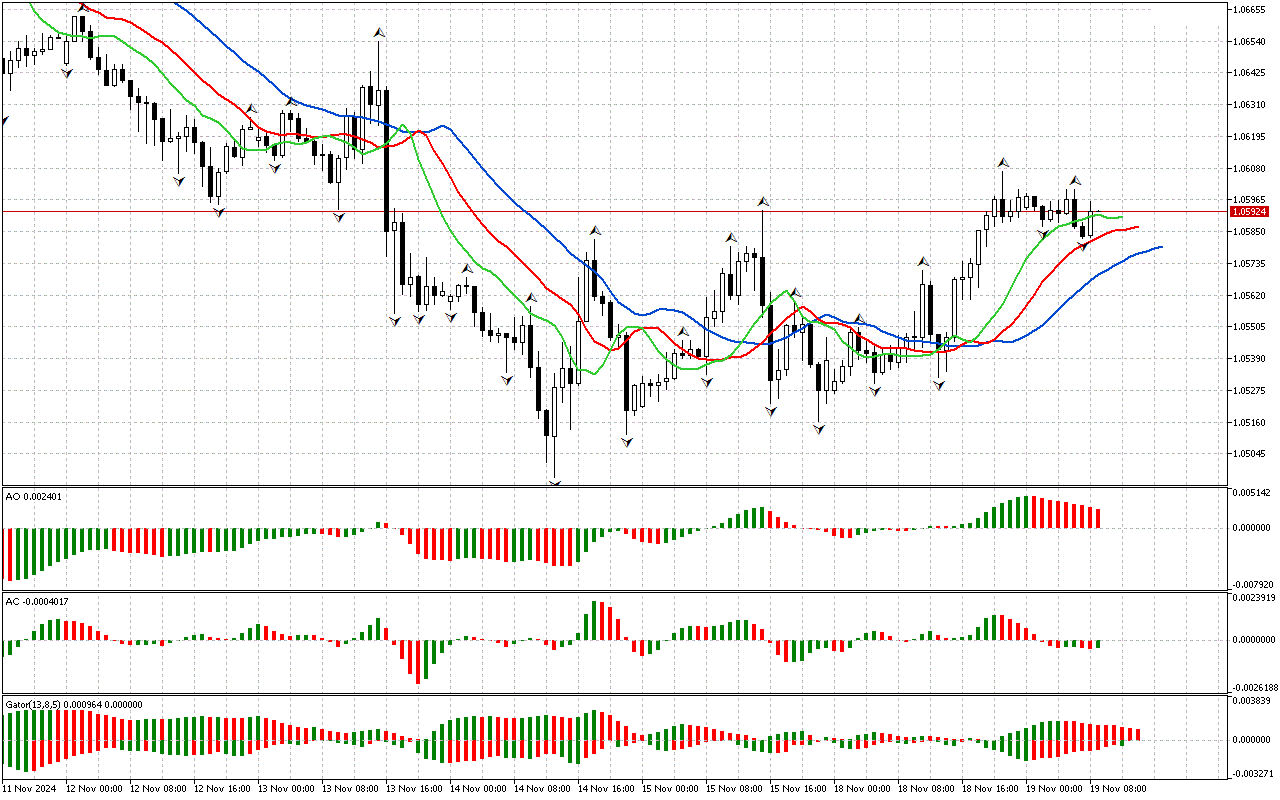This screenshot has height=800, width=1280.
Task: Click Gator scale value 0.003839
Action: 1253,702
